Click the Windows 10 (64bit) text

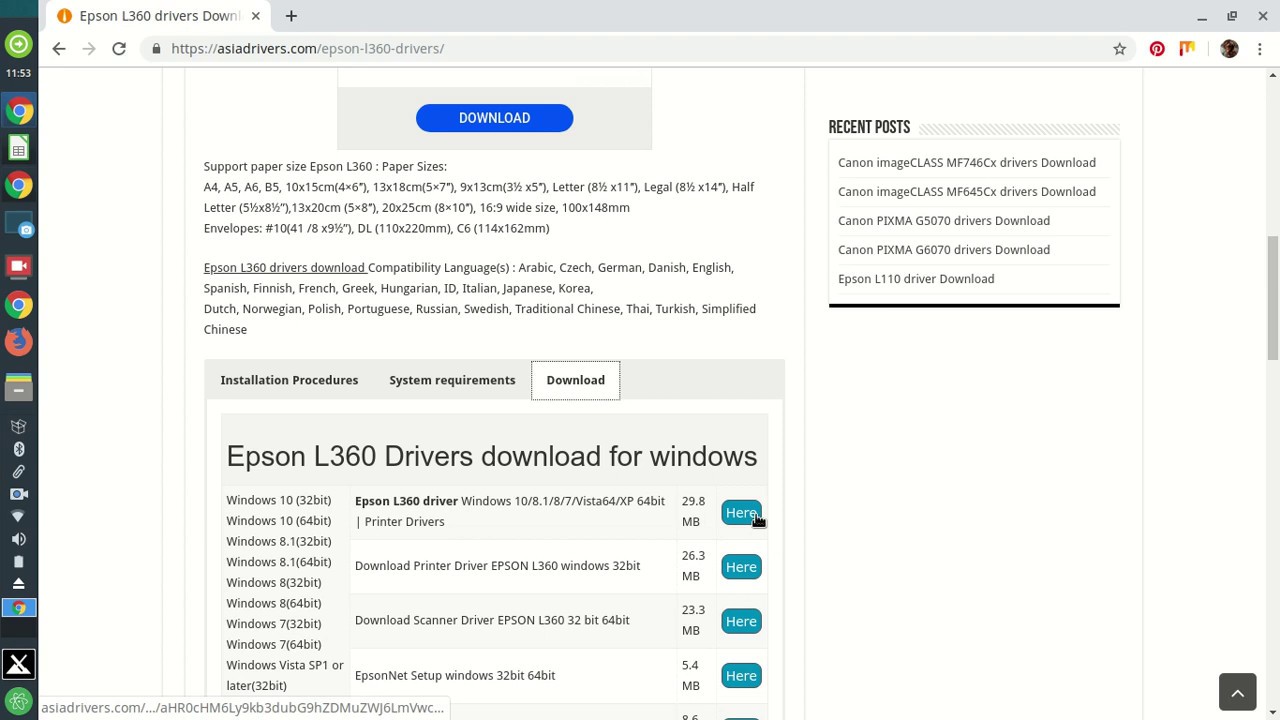(278, 520)
